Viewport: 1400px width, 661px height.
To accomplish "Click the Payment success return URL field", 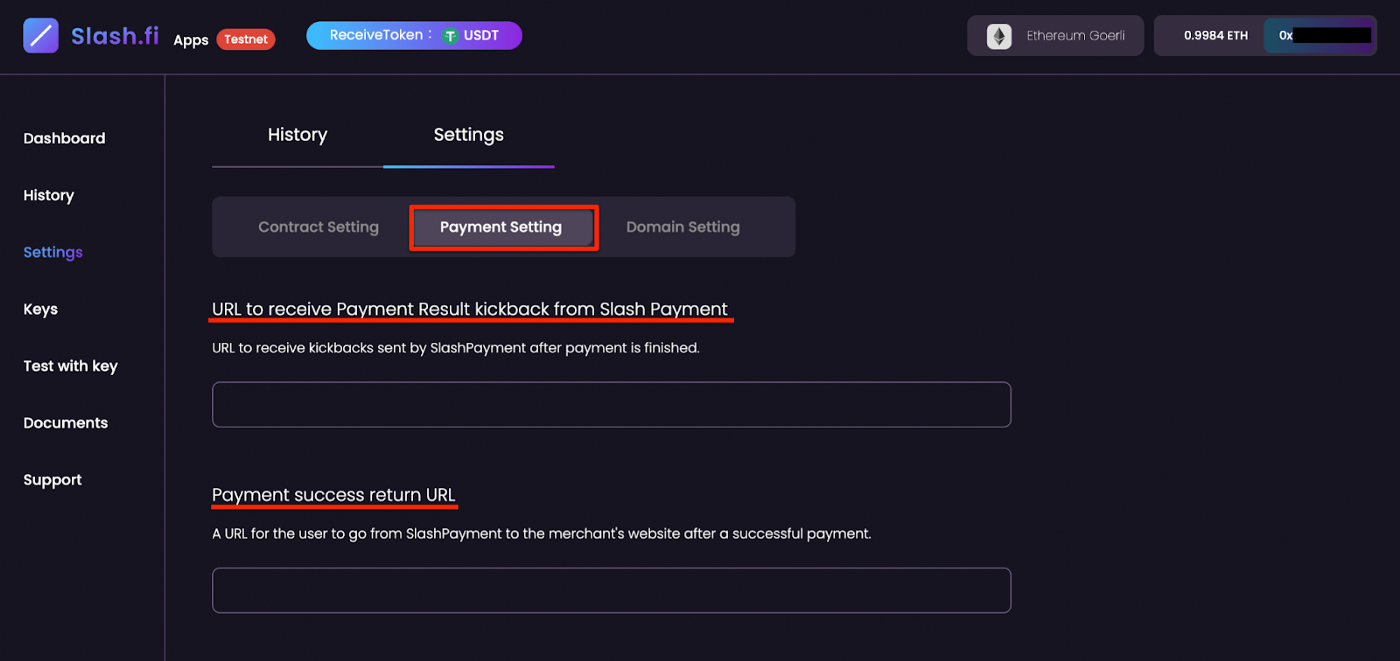I will click(611, 590).
